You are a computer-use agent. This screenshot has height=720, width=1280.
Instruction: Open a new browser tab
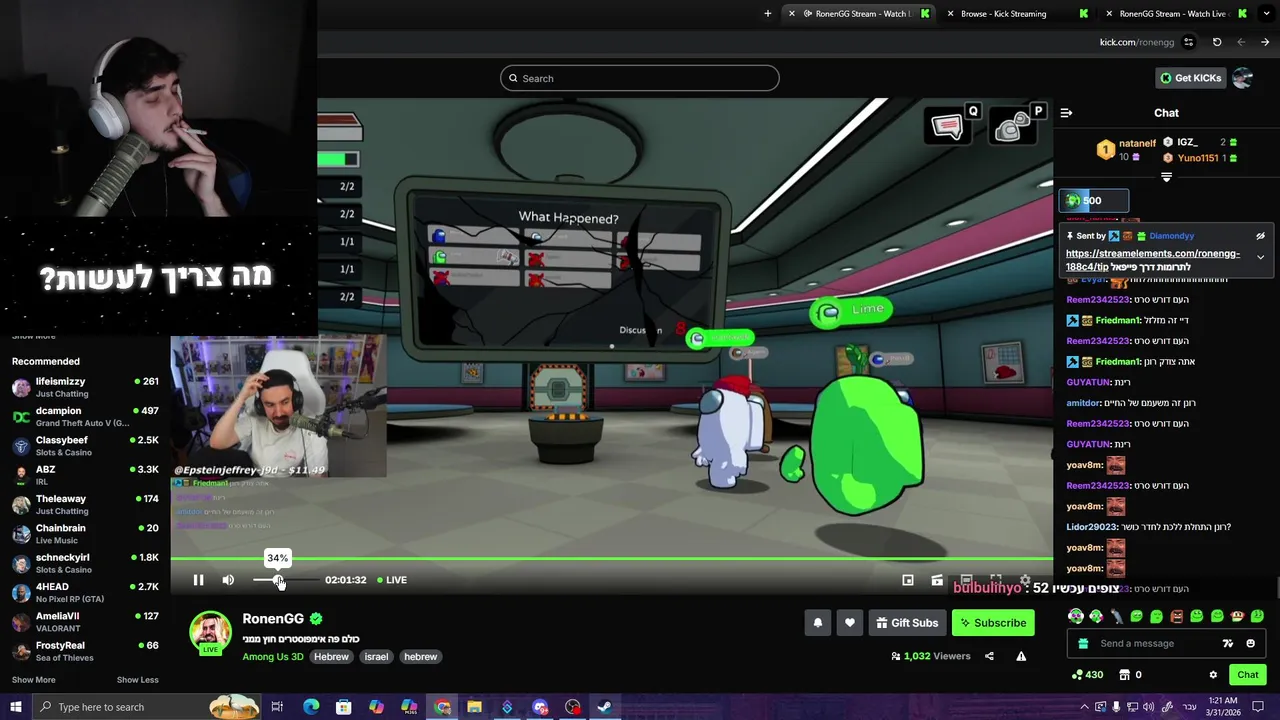[x=768, y=14]
